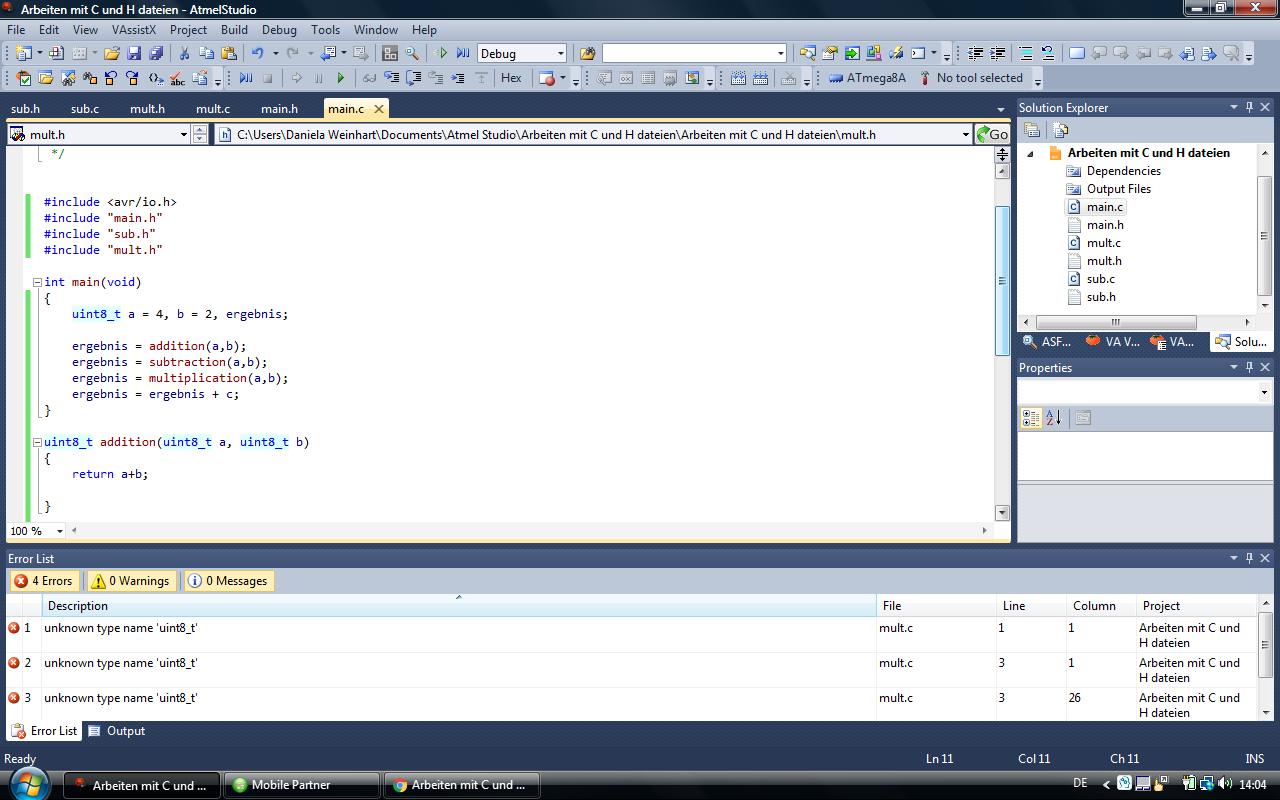Switch to the Output tab
The width and height of the screenshot is (1280, 800).
[x=116, y=731]
